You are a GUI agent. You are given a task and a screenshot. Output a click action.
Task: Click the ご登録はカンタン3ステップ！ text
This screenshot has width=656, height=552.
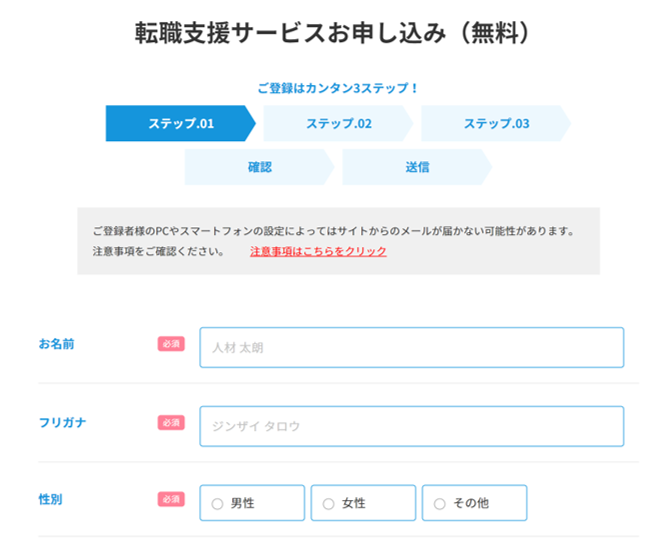coord(338,88)
